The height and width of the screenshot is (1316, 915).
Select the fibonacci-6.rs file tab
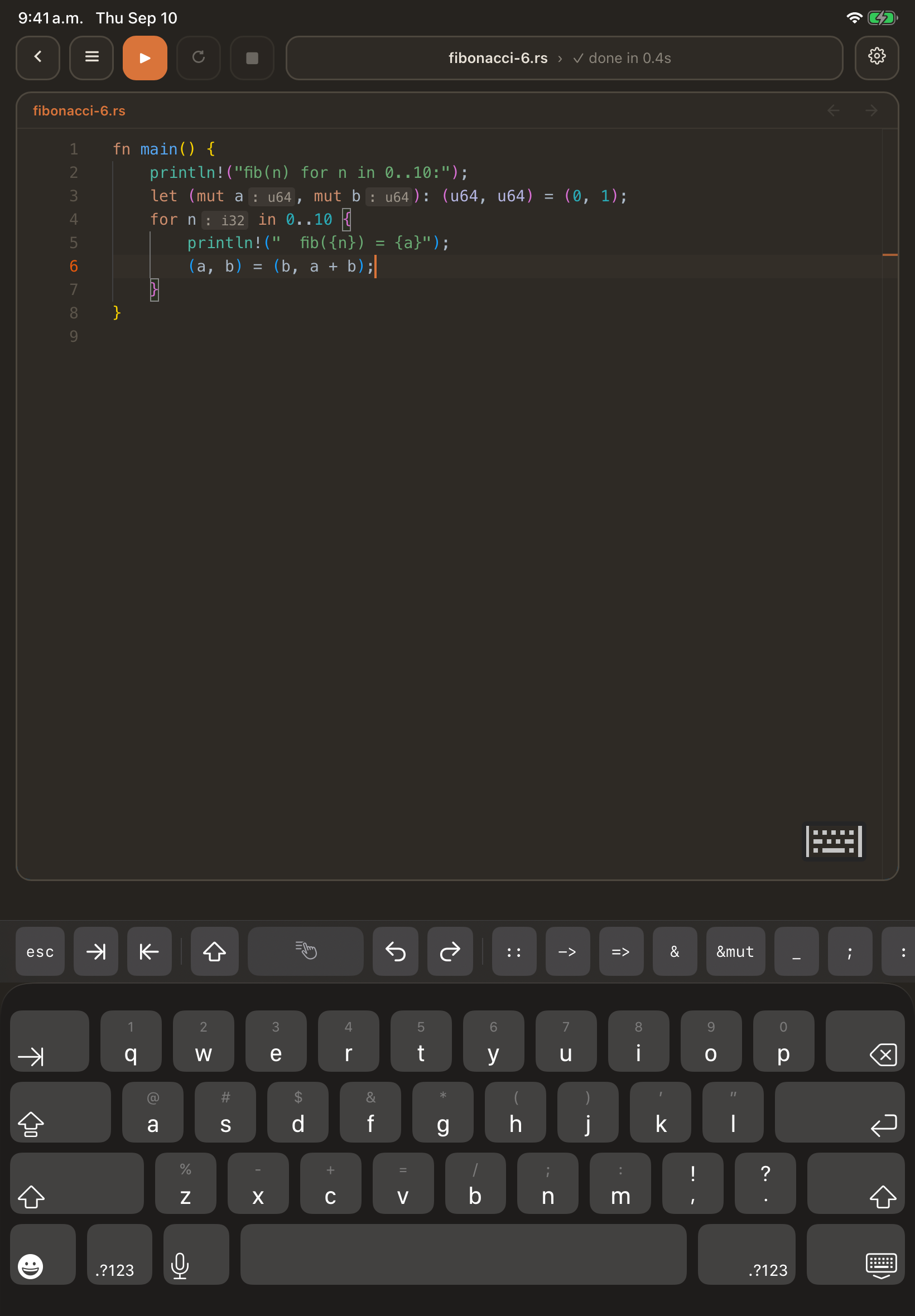pos(79,111)
